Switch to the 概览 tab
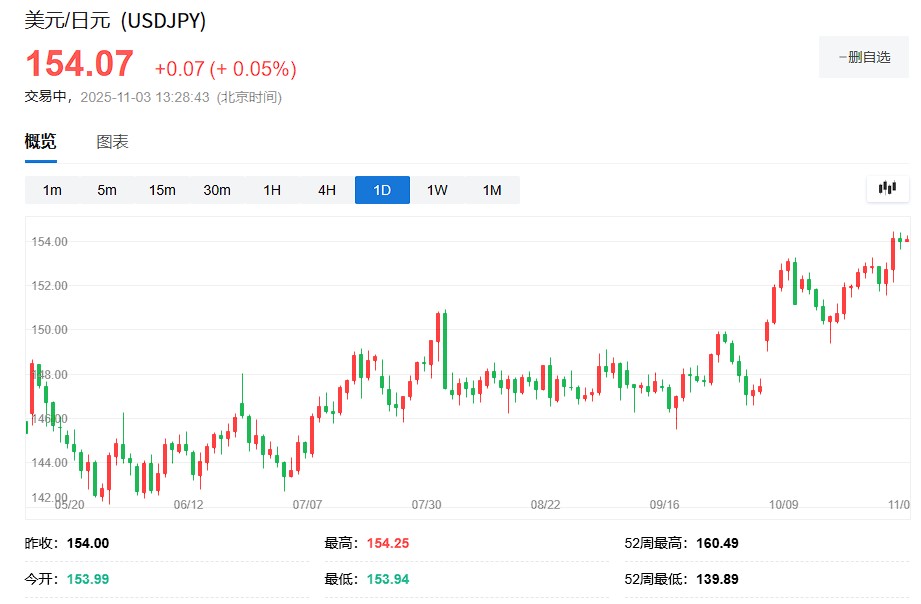921x604 pixels. 41,142
